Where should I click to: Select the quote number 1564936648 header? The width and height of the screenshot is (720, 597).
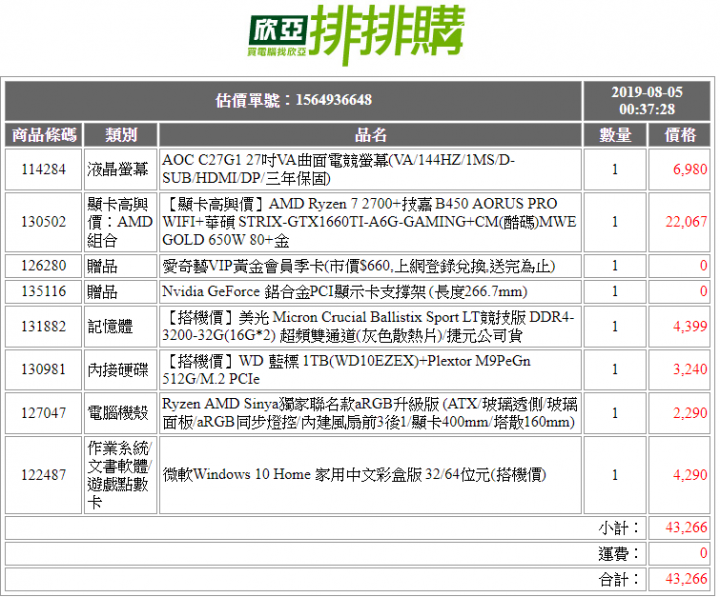tap(293, 101)
